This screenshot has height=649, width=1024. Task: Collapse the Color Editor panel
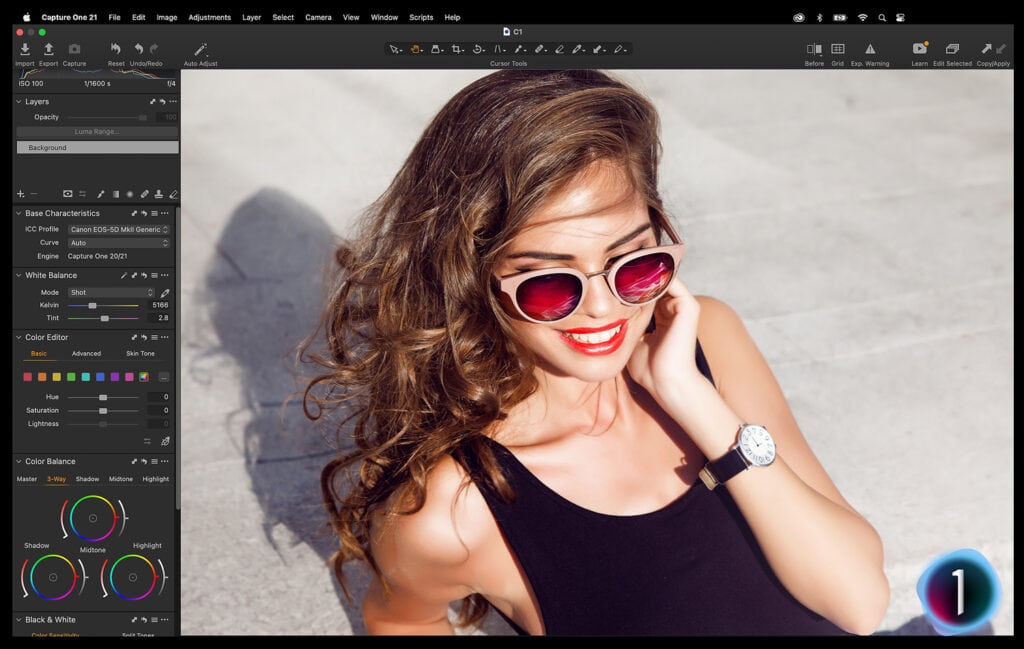point(18,338)
